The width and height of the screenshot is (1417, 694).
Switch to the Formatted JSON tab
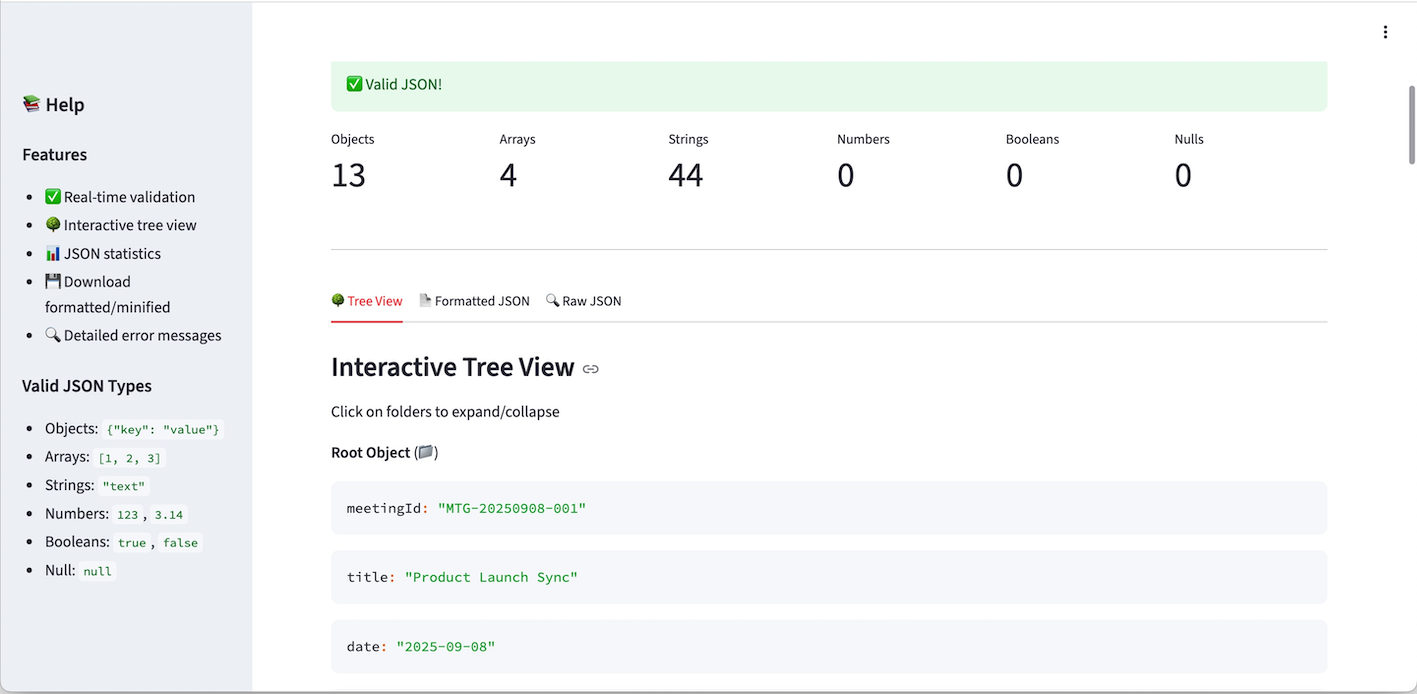[x=475, y=300]
